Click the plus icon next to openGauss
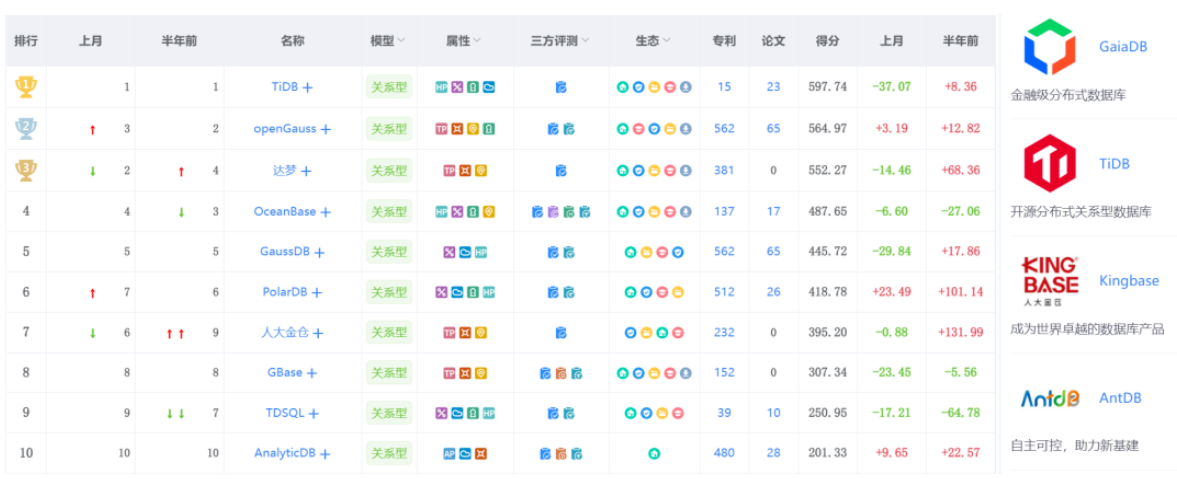Viewport: 1177px width, 479px height. (326, 129)
